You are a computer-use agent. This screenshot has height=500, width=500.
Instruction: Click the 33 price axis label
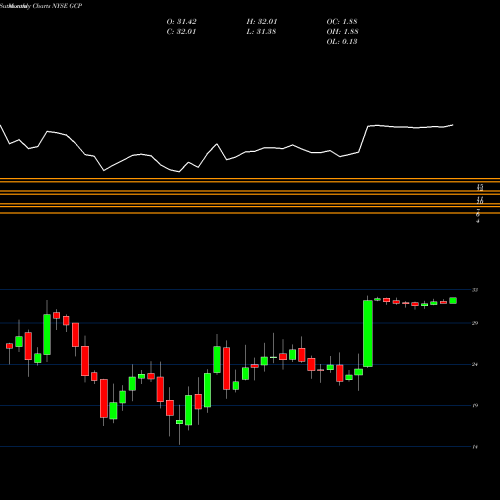click(x=475, y=290)
